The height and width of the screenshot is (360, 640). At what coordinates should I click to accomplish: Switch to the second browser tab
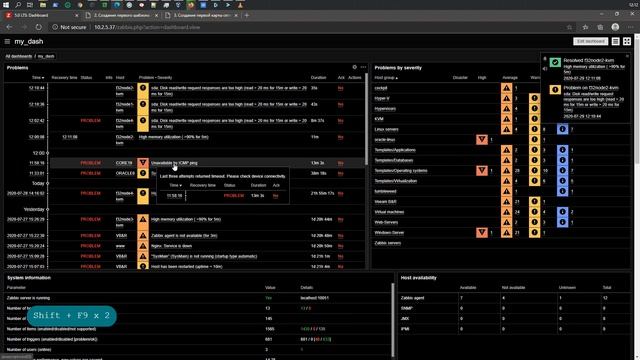tap(122, 15)
